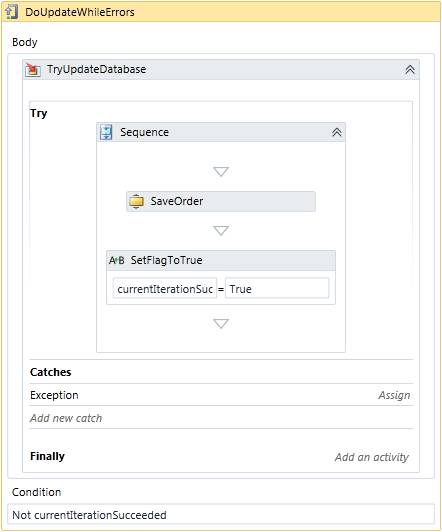
Task: Click the DoWhile activity icon beside DoUpdateWhileErrors
Action: (x=12, y=12)
